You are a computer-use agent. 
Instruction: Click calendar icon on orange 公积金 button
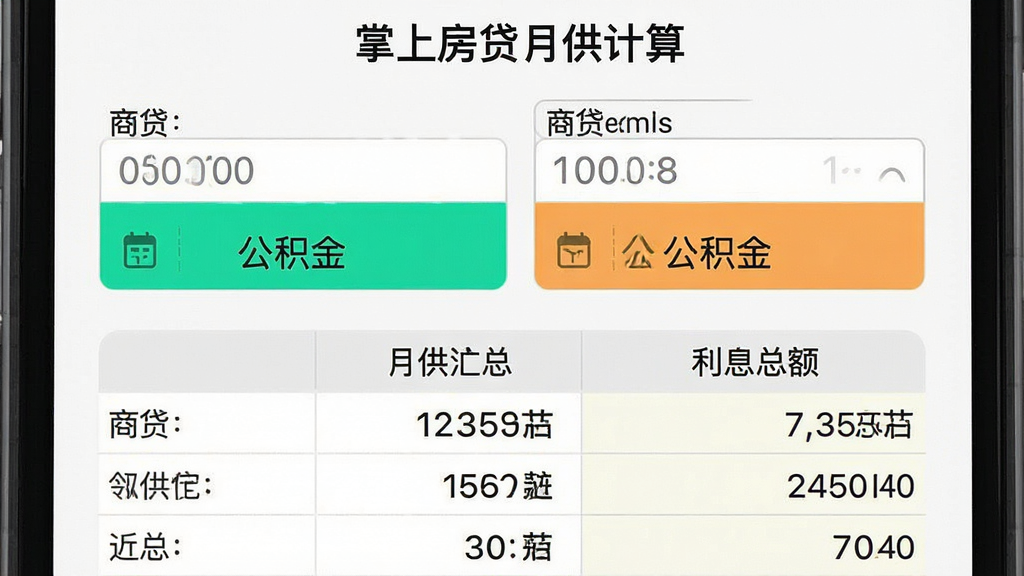click(x=574, y=250)
